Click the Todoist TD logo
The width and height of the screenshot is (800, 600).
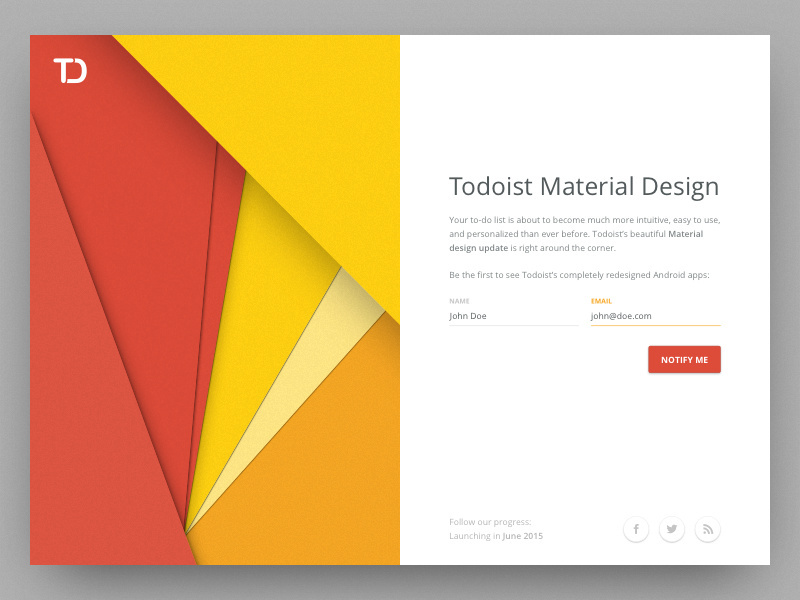70,70
